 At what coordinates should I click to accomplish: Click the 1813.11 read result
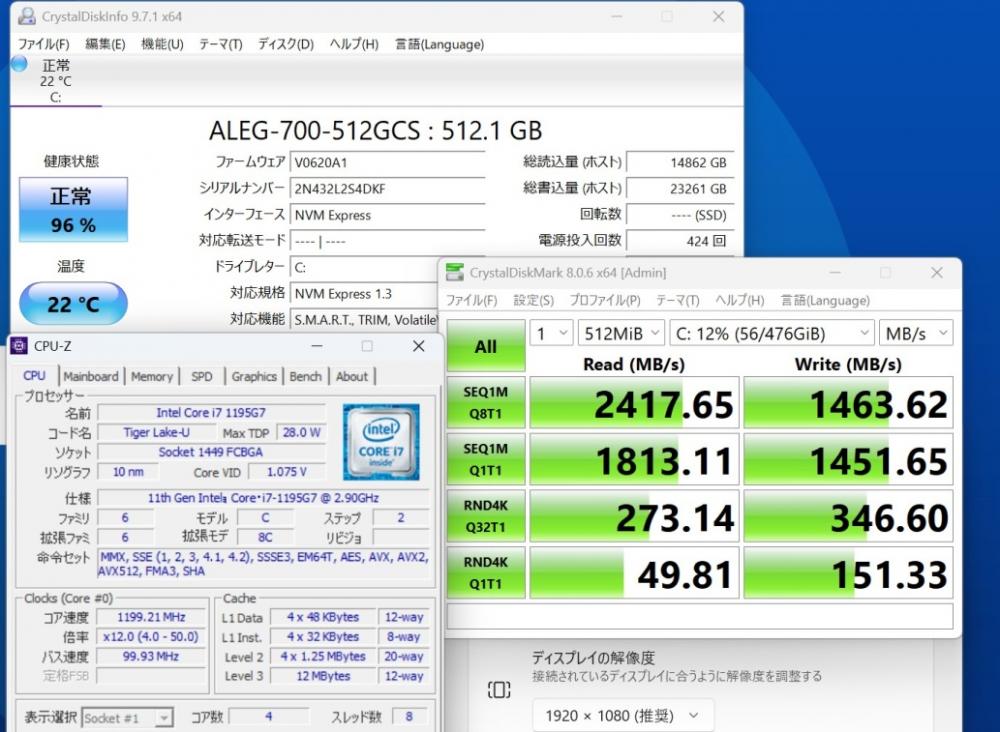point(635,459)
